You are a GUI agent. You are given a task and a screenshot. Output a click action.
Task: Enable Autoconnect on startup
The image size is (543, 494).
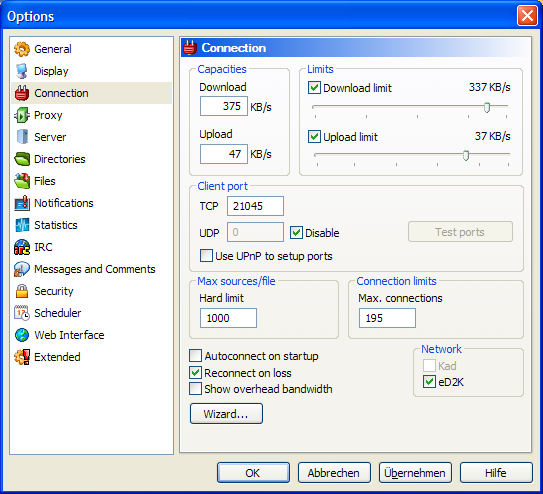click(x=196, y=356)
